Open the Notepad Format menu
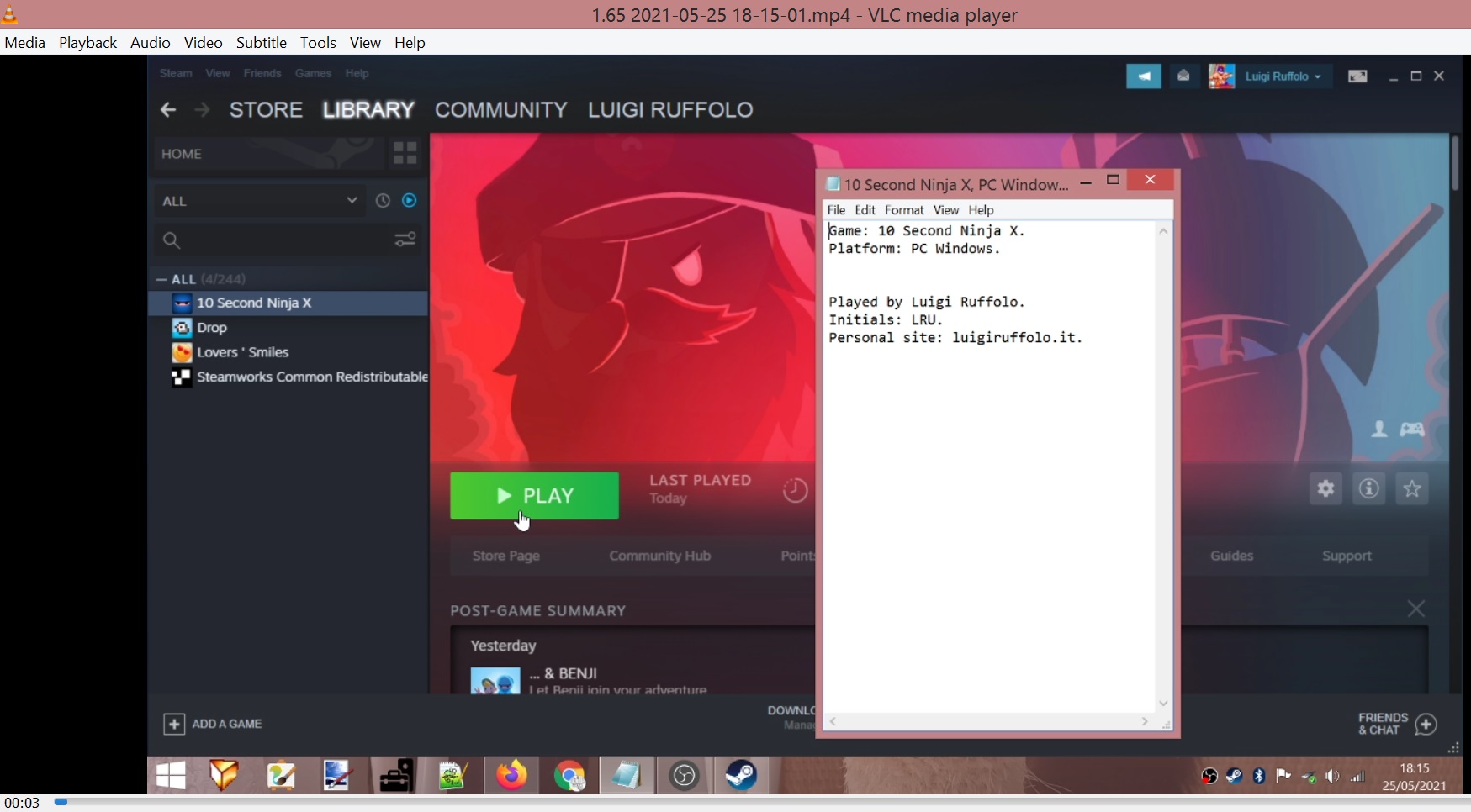 click(x=904, y=210)
